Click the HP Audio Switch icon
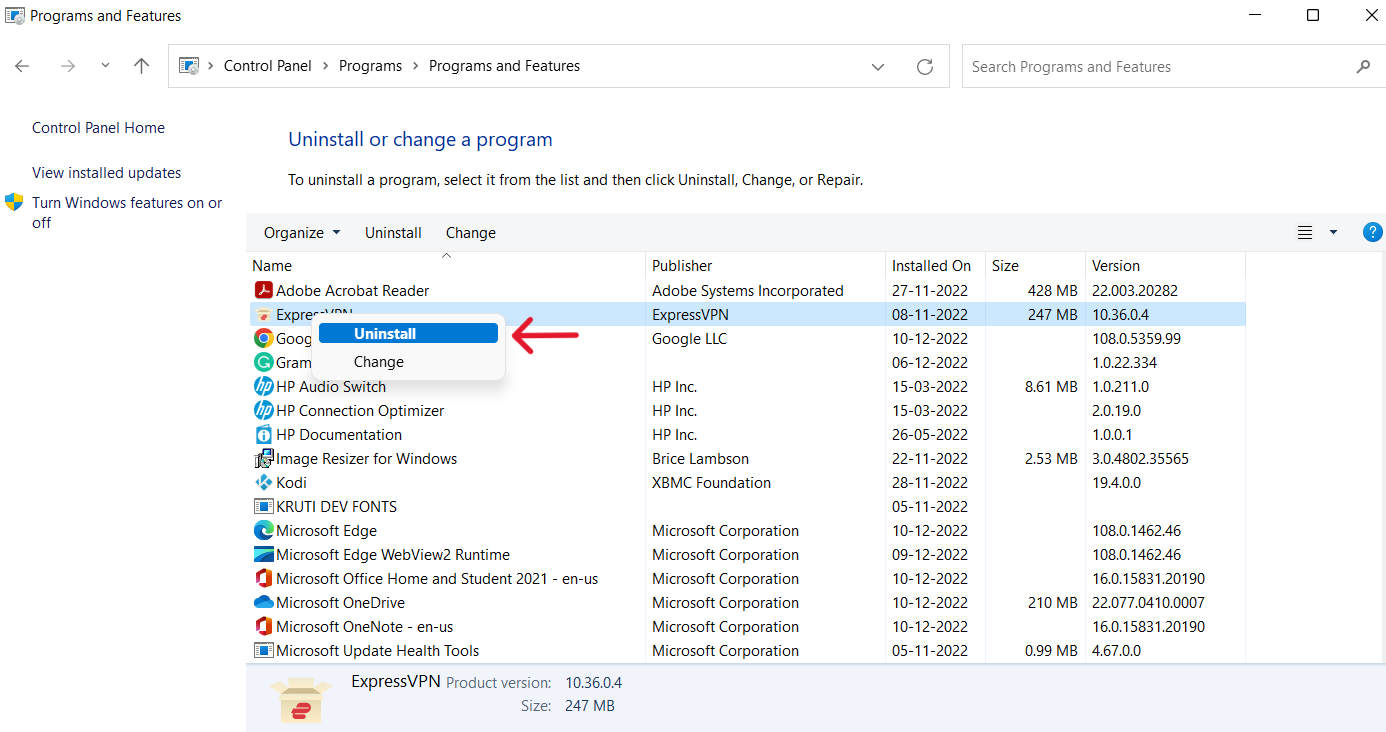The image size is (1386, 732). tap(263, 387)
